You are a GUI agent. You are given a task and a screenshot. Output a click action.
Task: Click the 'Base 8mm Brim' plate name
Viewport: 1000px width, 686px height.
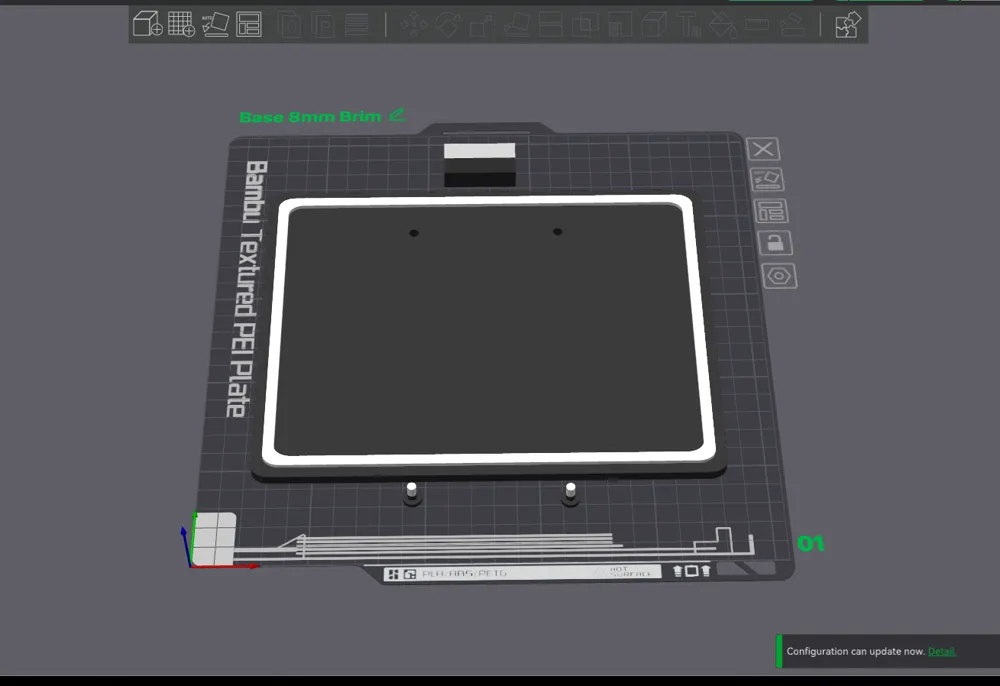tap(310, 117)
